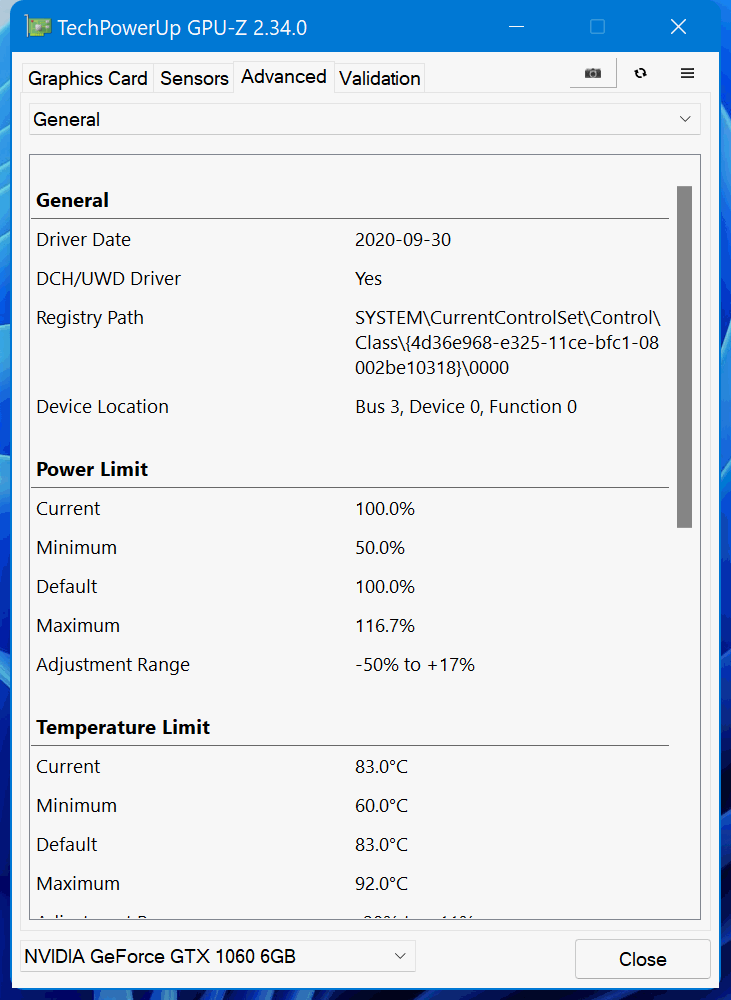This screenshot has width=731, height=1000.
Task: Click the Registry Path label
Action: pos(90,318)
